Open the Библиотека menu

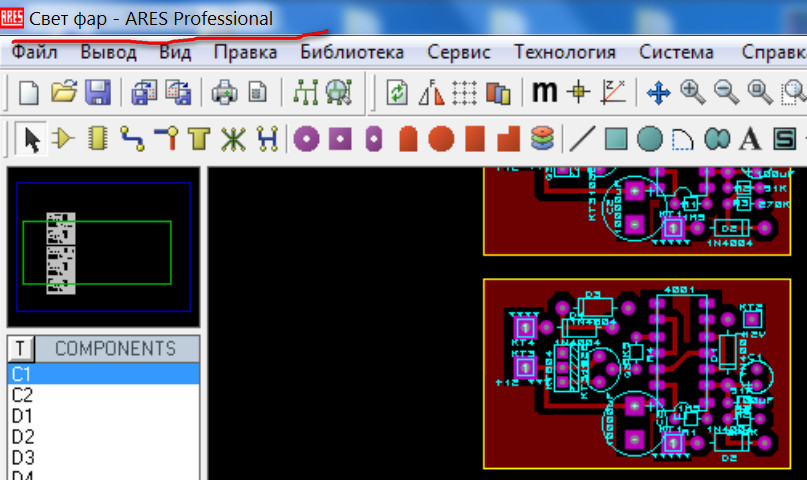[352, 52]
